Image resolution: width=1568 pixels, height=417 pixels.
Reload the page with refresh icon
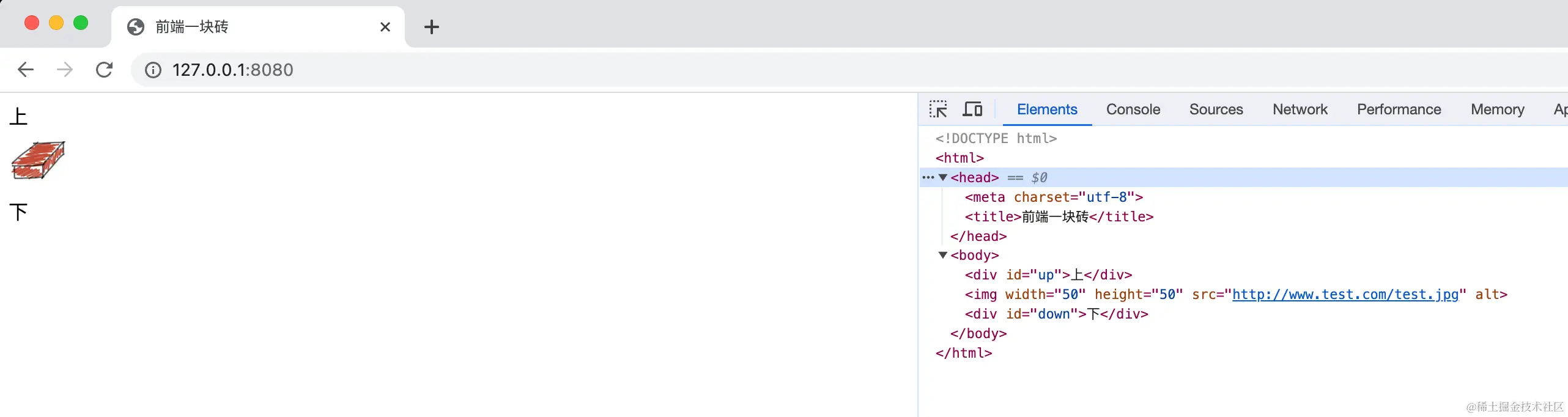pyautogui.click(x=105, y=70)
